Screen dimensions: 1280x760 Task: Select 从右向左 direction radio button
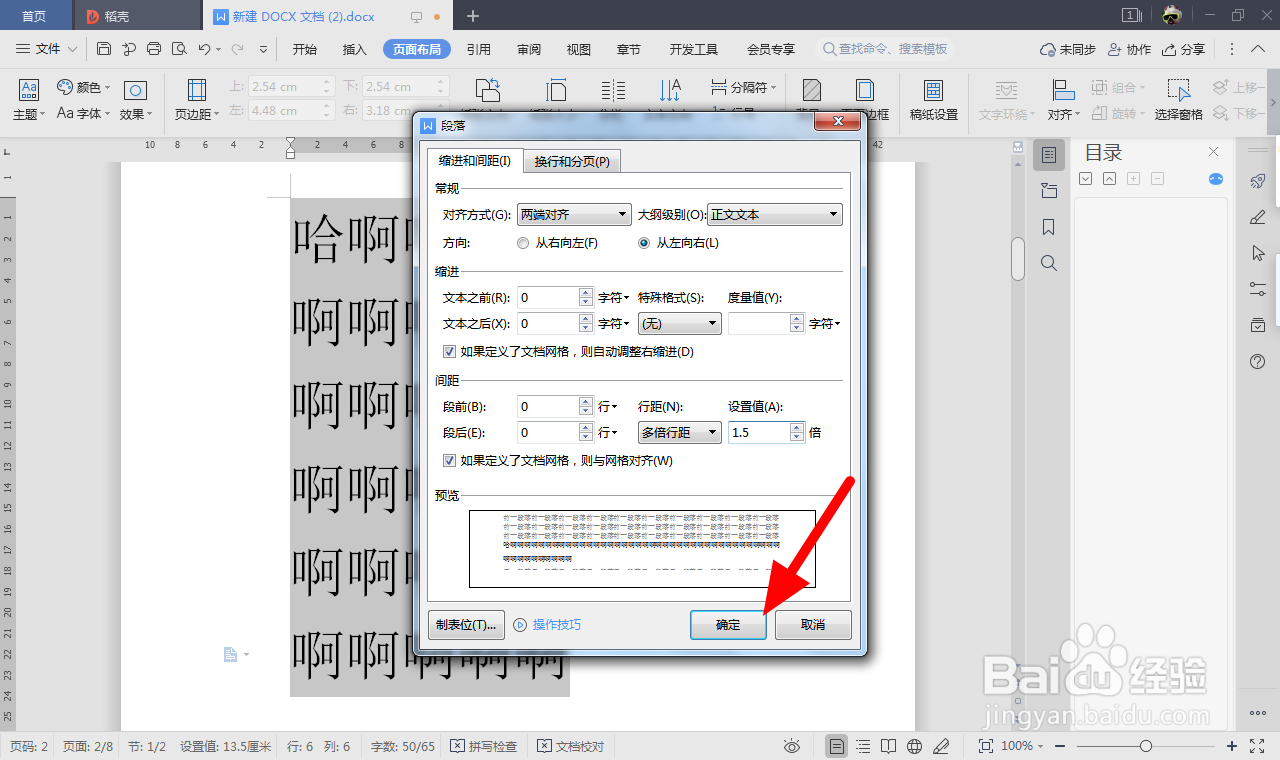(522, 242)
